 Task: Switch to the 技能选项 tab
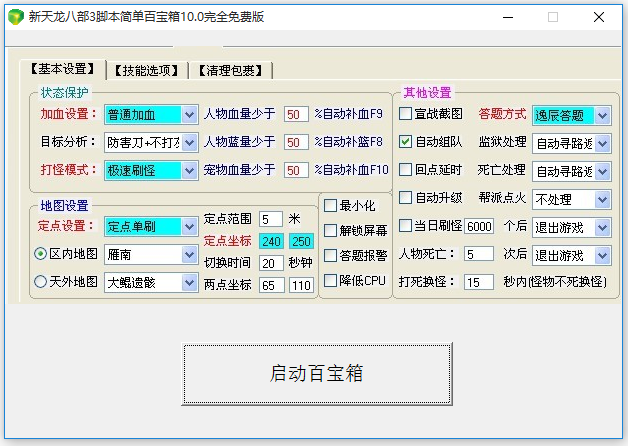pyautogui.click(x=148, y=69)
